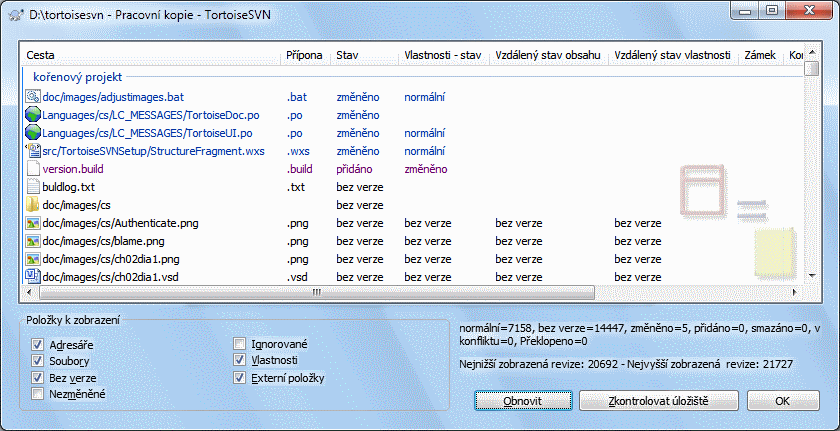Click the ch02dia1.png image icon
Viewport: 840px width, 431px height.
[x=33, y=259]
